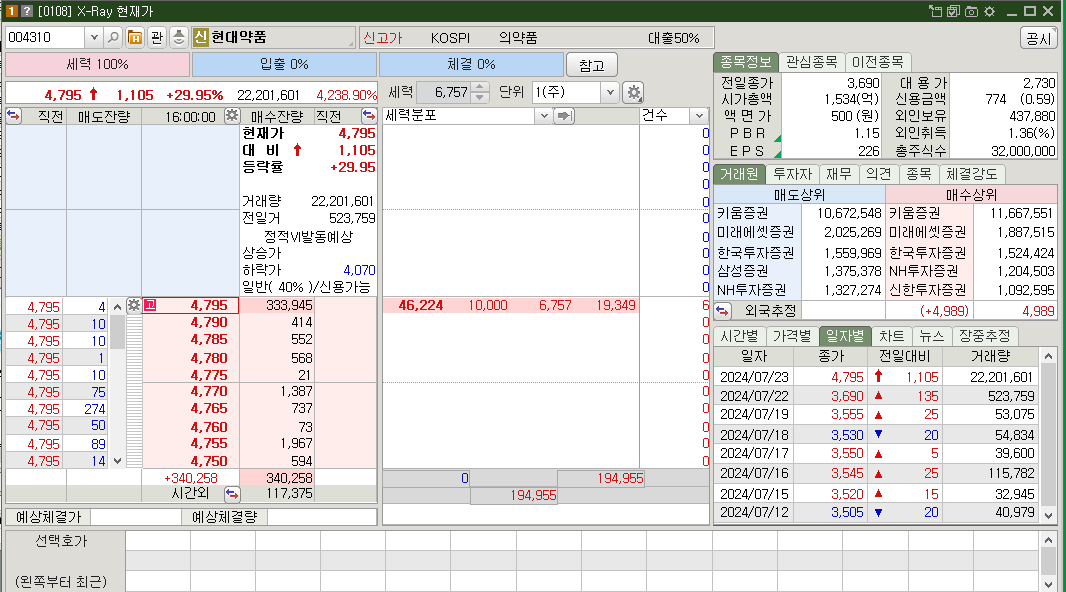Click the title bar checklist window icon

(x=953, y=11)
